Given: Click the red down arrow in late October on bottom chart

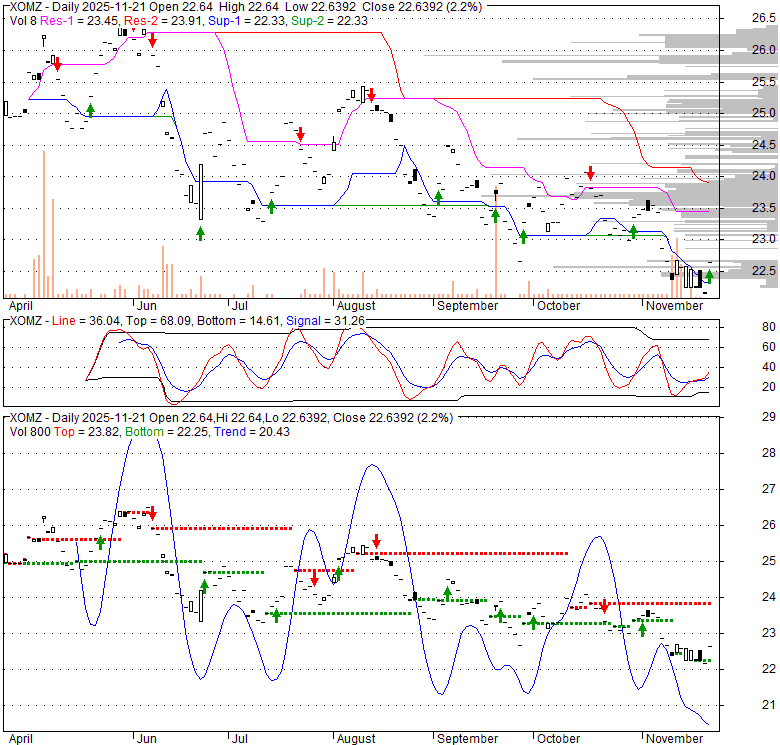Looking at the screenshot, I should (x=604, y=606).
